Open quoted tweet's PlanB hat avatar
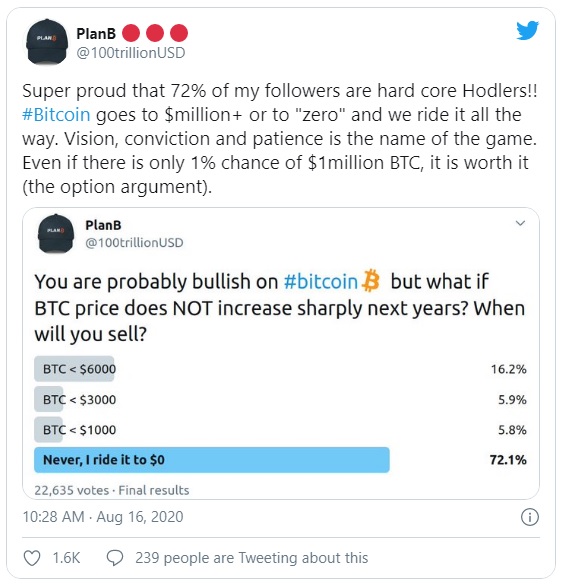The width and height of the screenshot is (561, 585). click(x=56, y=234)
